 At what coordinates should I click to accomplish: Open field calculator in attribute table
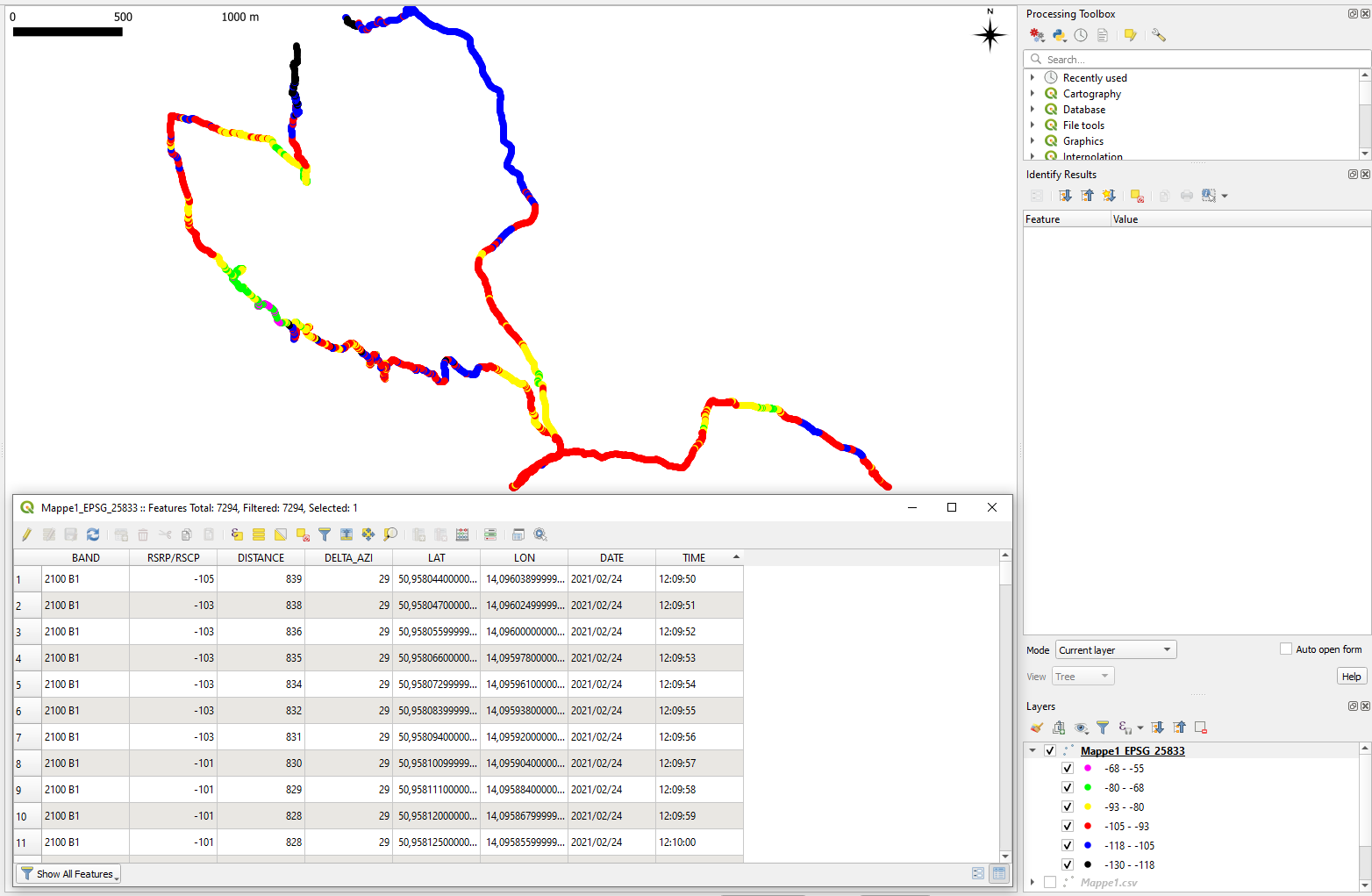coord(462,534)
